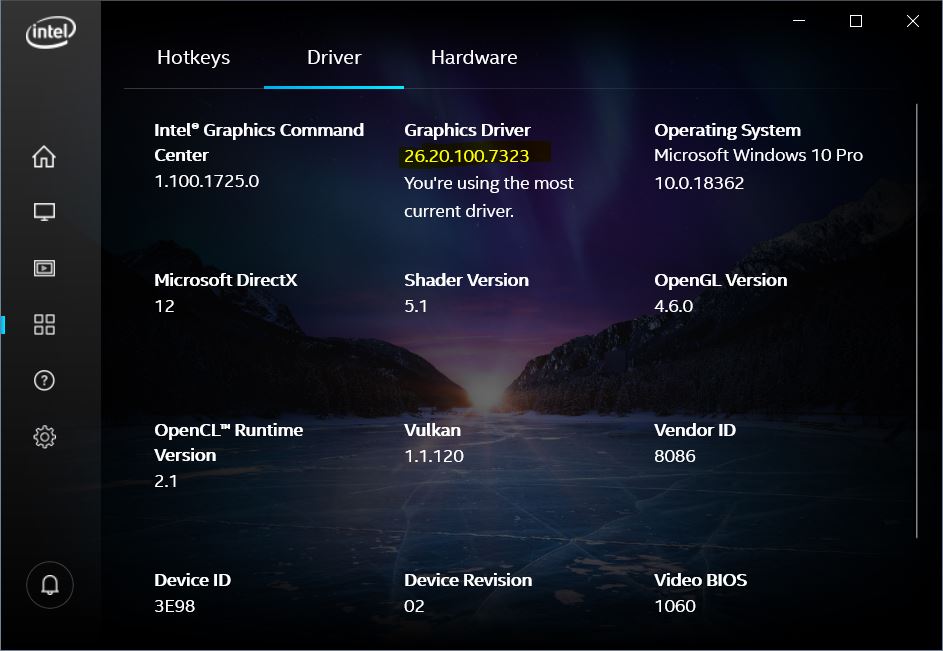Open the Preferences gear icon
The height and width of the screenshot is (651, 943).
[x=44, y=437]
